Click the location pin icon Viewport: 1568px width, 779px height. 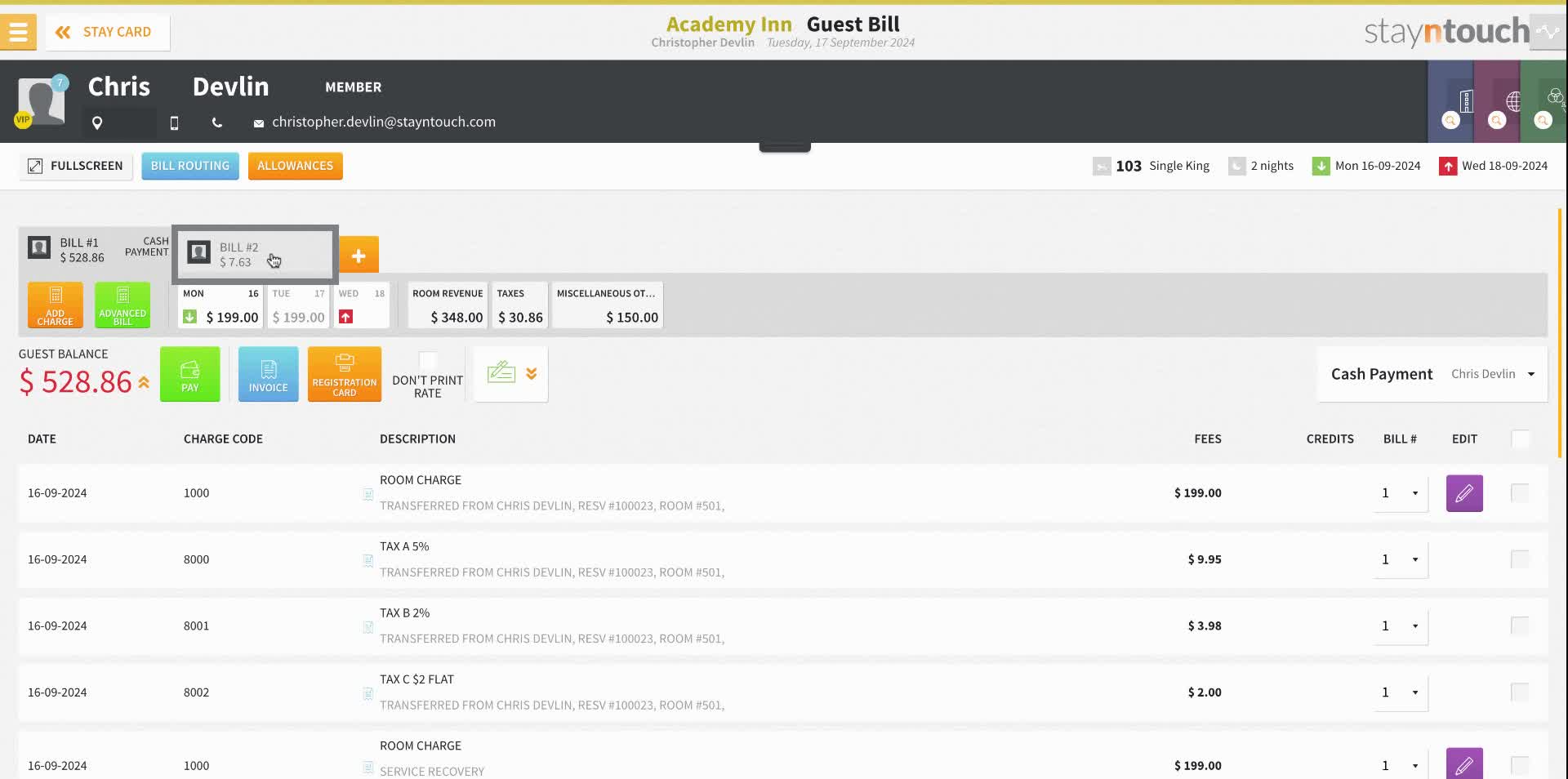pos(97,122)
